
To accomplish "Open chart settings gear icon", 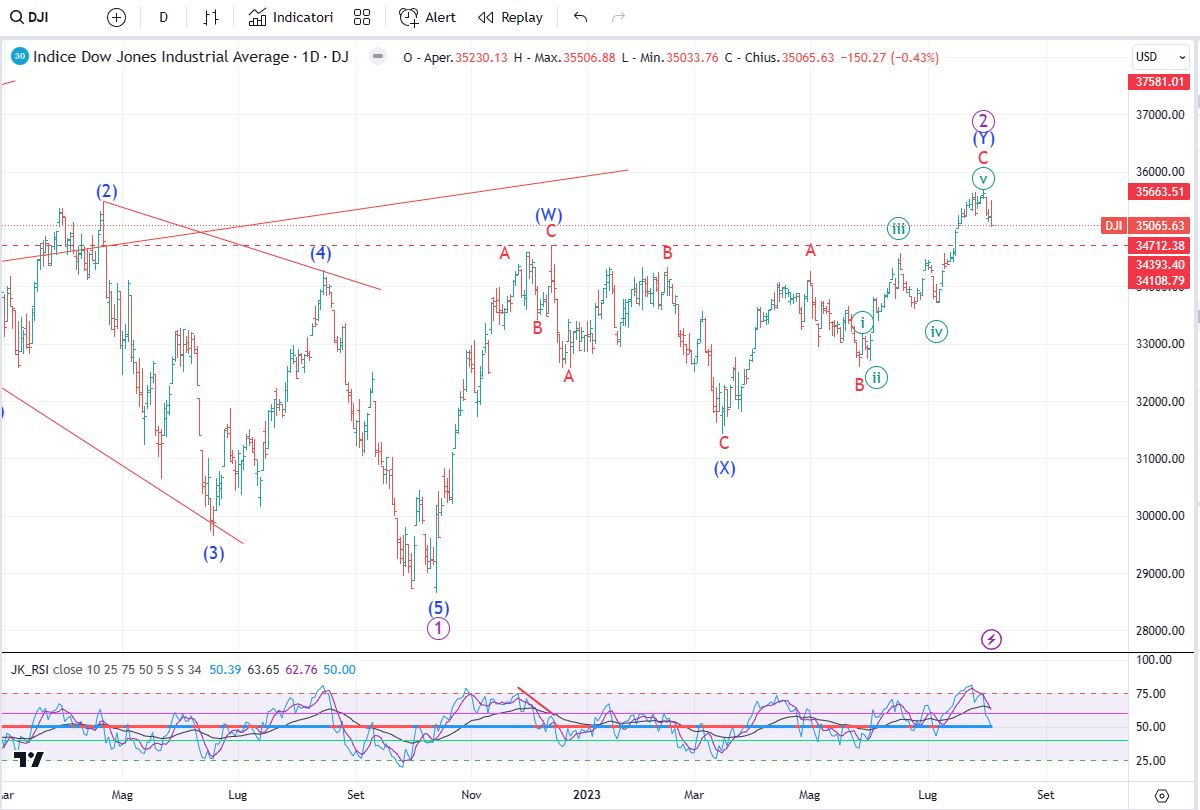I will pyautogui.click(x=1161, y=795).
